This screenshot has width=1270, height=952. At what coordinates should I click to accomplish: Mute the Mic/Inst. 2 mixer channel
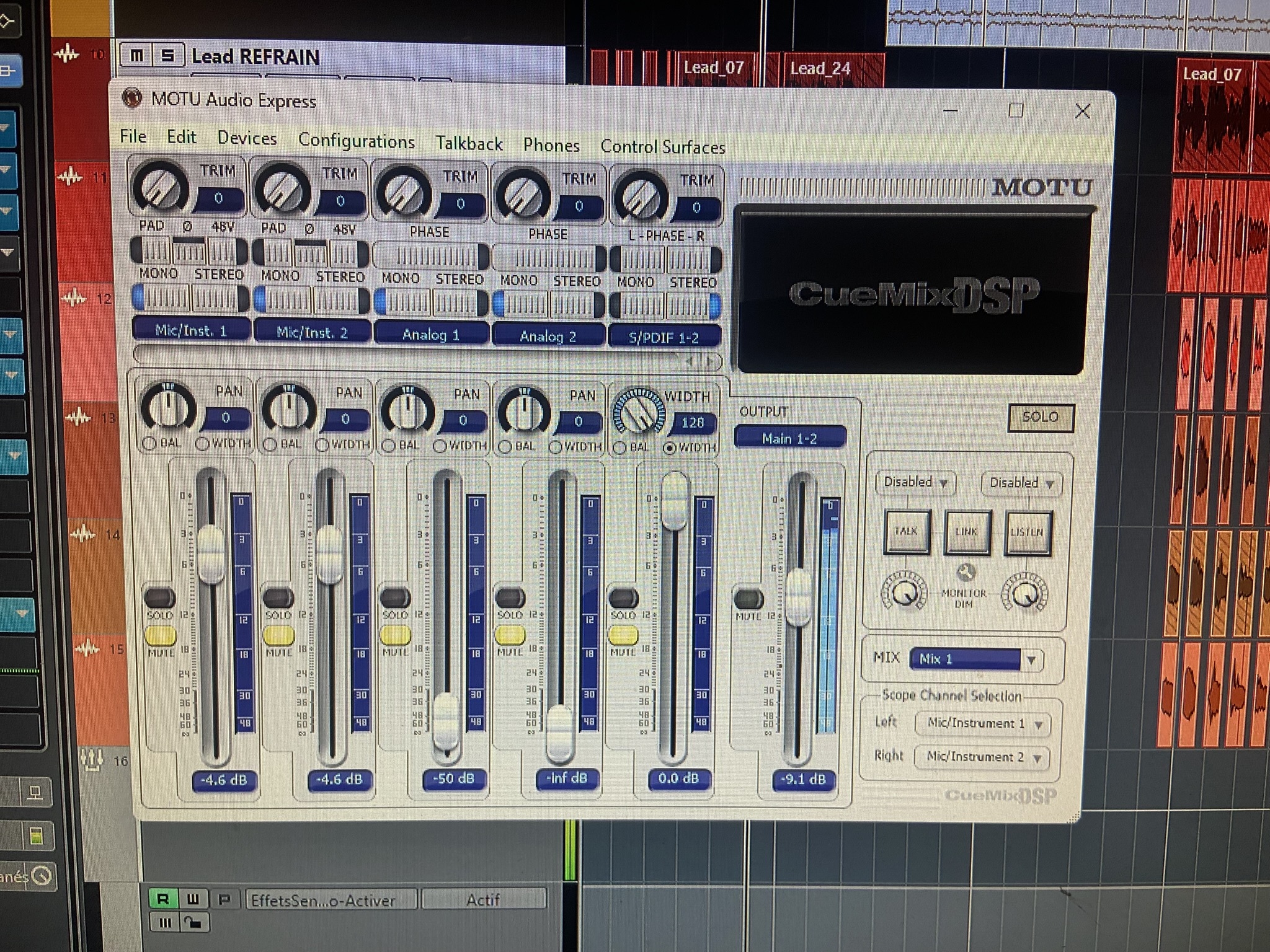click(x=279, y=635)
